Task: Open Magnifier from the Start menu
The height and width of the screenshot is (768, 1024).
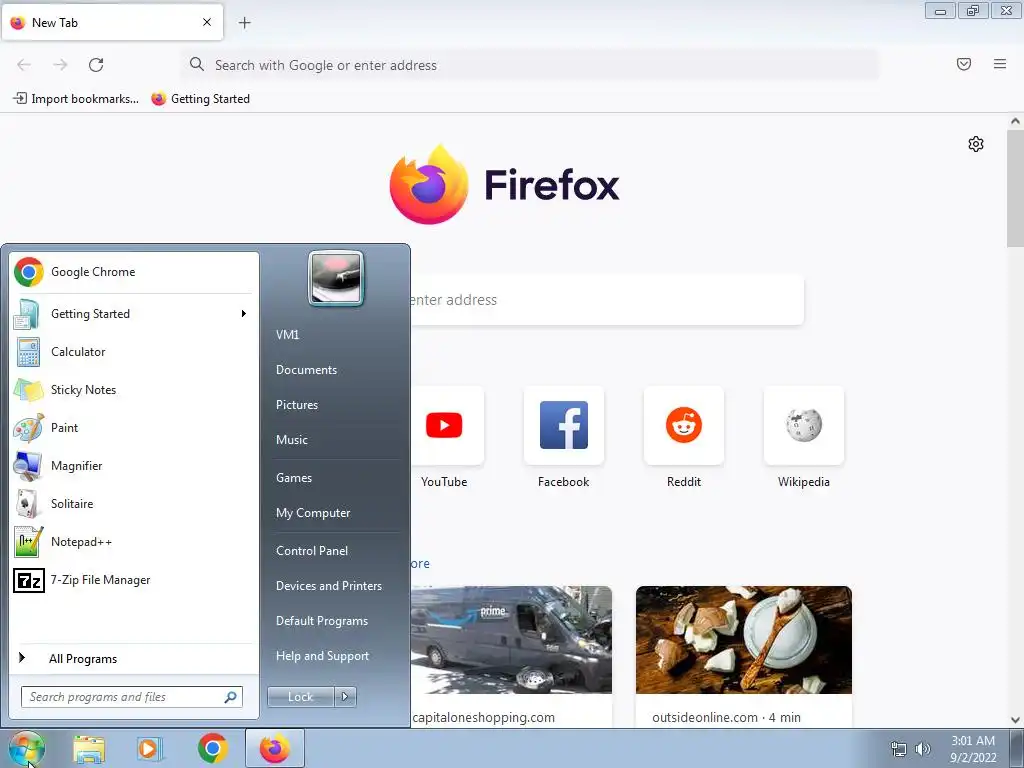Action: point(134,466)
